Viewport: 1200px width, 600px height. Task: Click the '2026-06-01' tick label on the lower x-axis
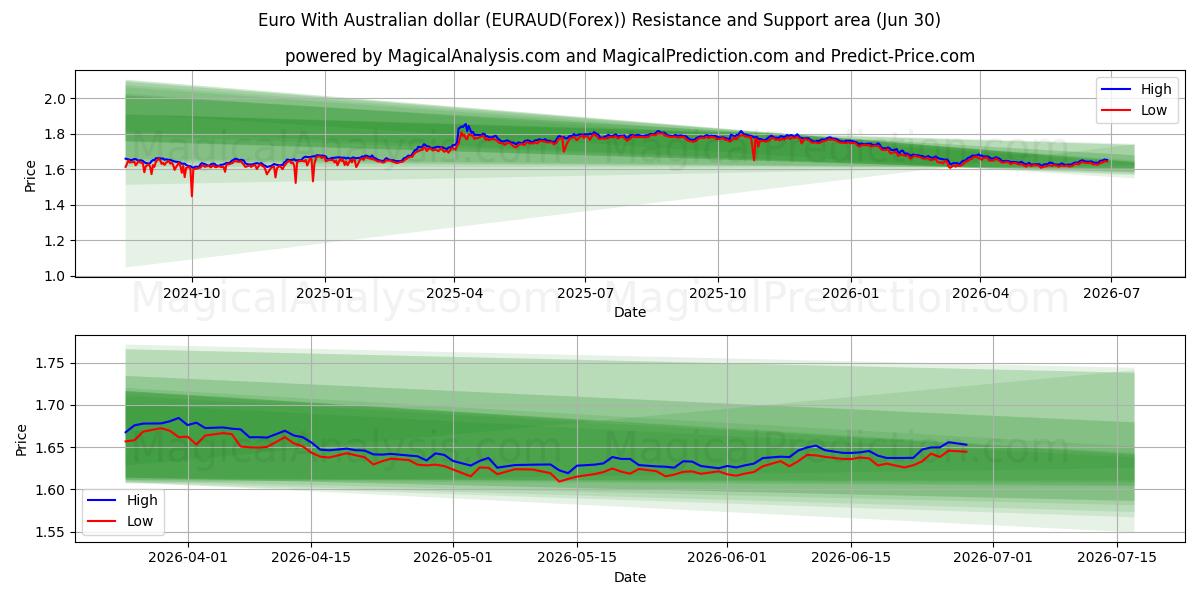[x=727, y=558]
